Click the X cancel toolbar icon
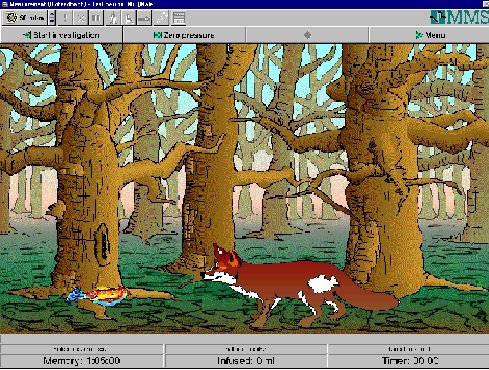The image size is (489, 370). [81, 18]
